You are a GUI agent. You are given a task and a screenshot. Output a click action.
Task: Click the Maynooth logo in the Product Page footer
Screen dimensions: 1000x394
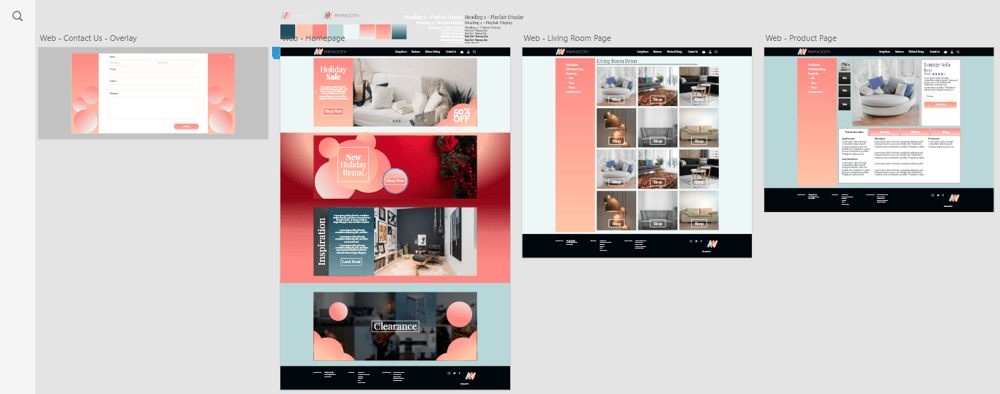pos(954,198)
